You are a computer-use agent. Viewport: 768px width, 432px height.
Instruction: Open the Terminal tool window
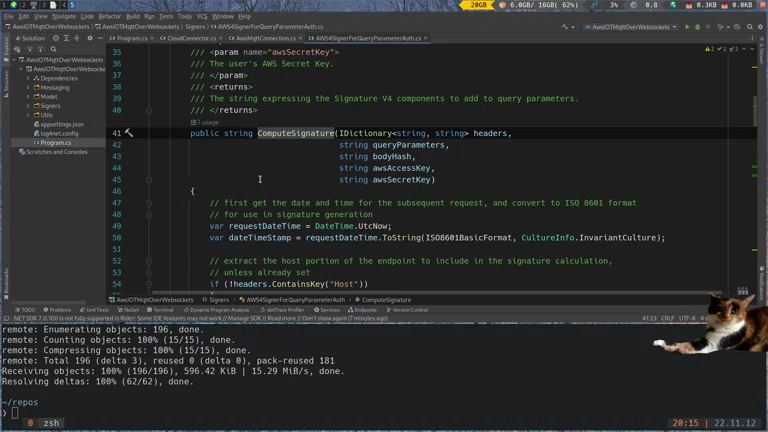tap(160, 310)
